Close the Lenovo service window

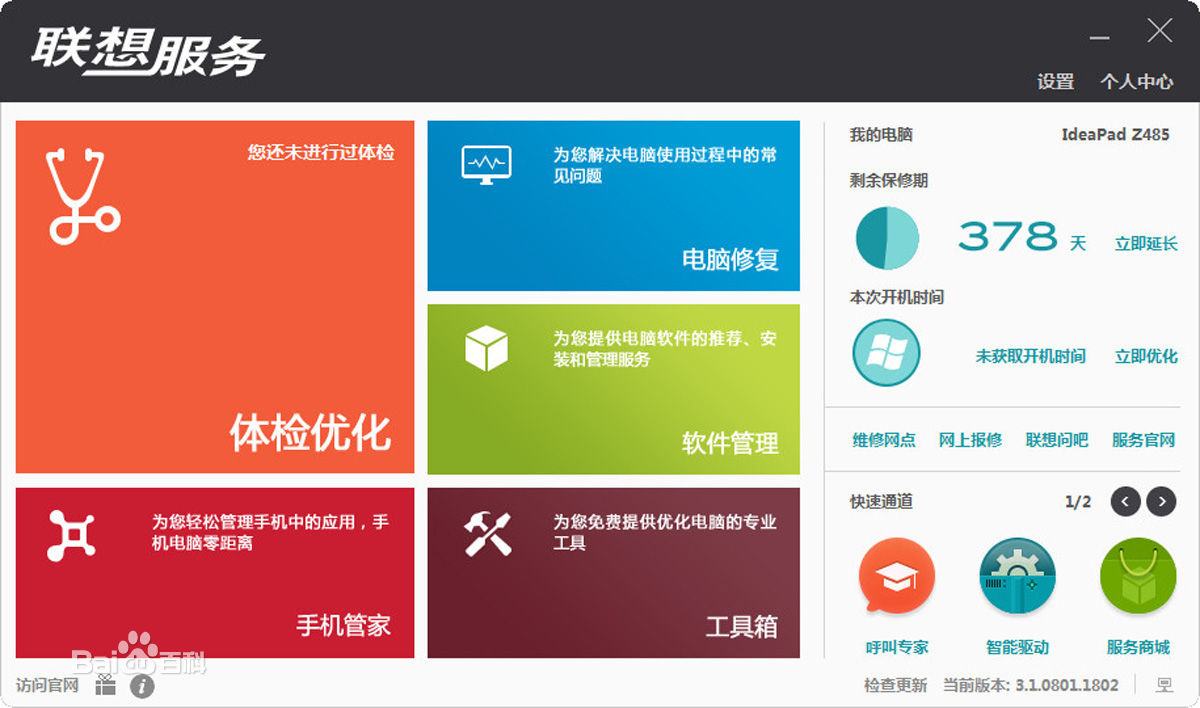[1160, 31]
